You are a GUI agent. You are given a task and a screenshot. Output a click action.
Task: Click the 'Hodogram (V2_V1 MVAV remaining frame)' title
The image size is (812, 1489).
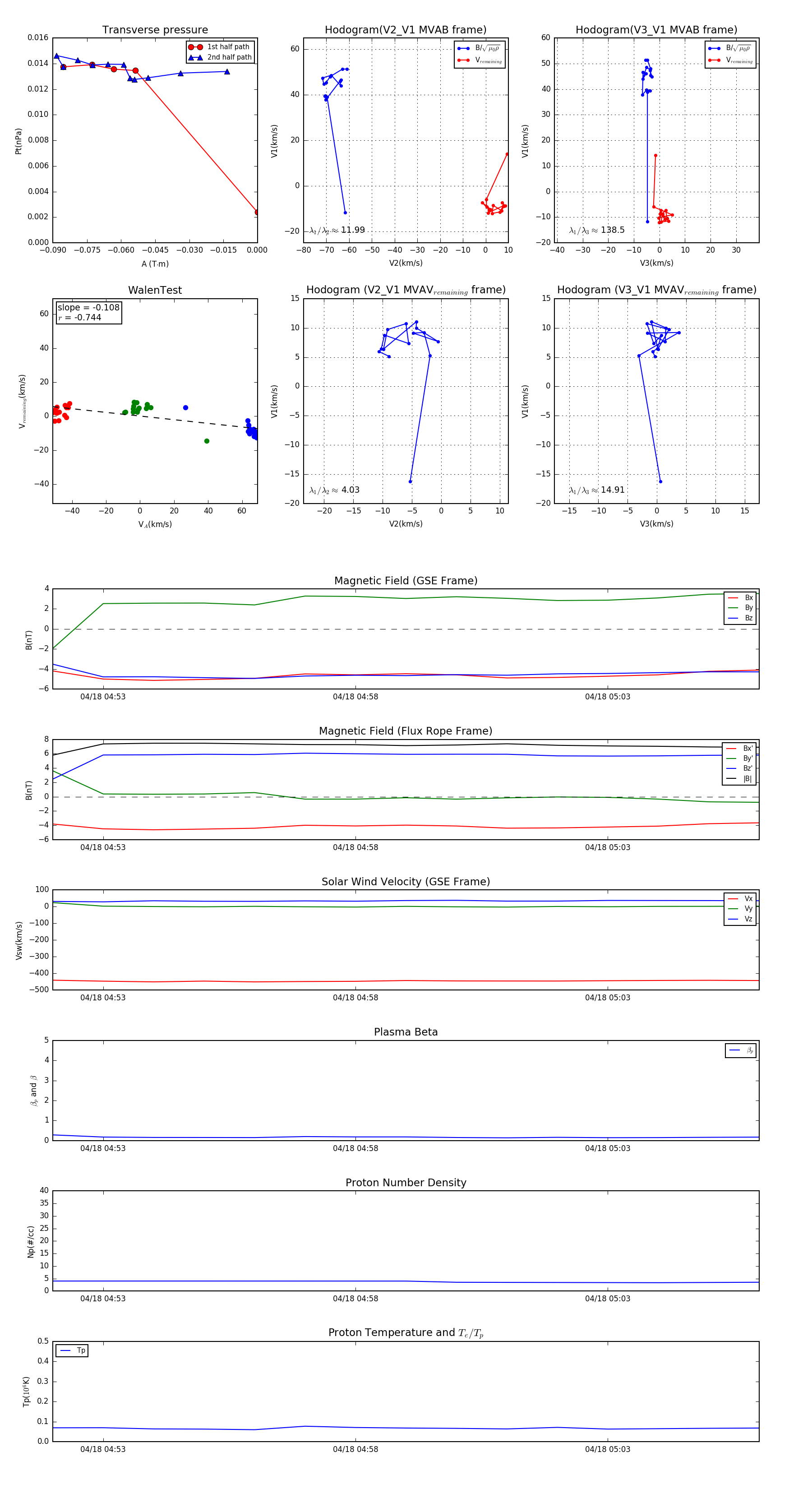tap(406, 290)
